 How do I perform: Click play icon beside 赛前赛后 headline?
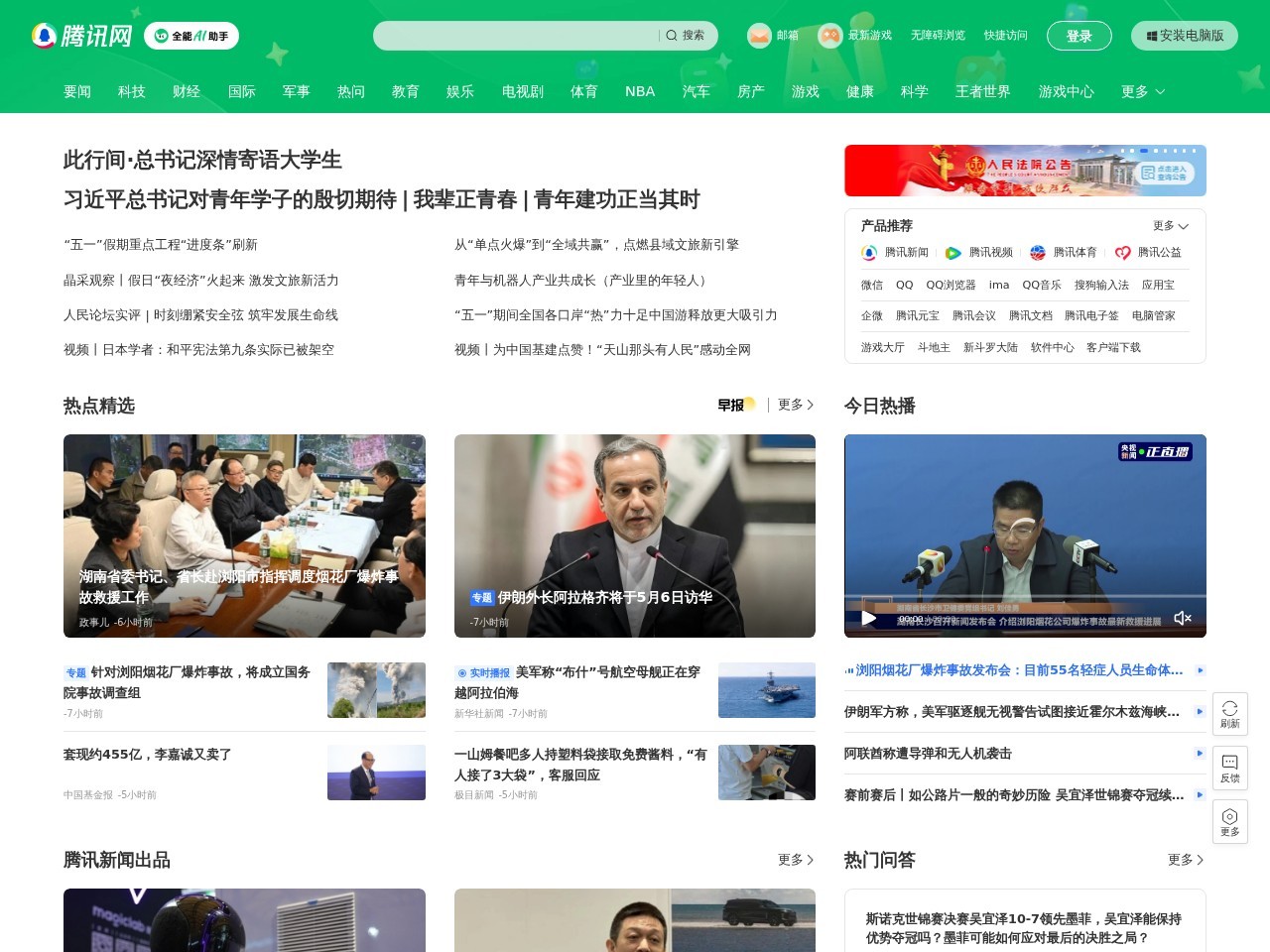click(x=1200, y=794)
